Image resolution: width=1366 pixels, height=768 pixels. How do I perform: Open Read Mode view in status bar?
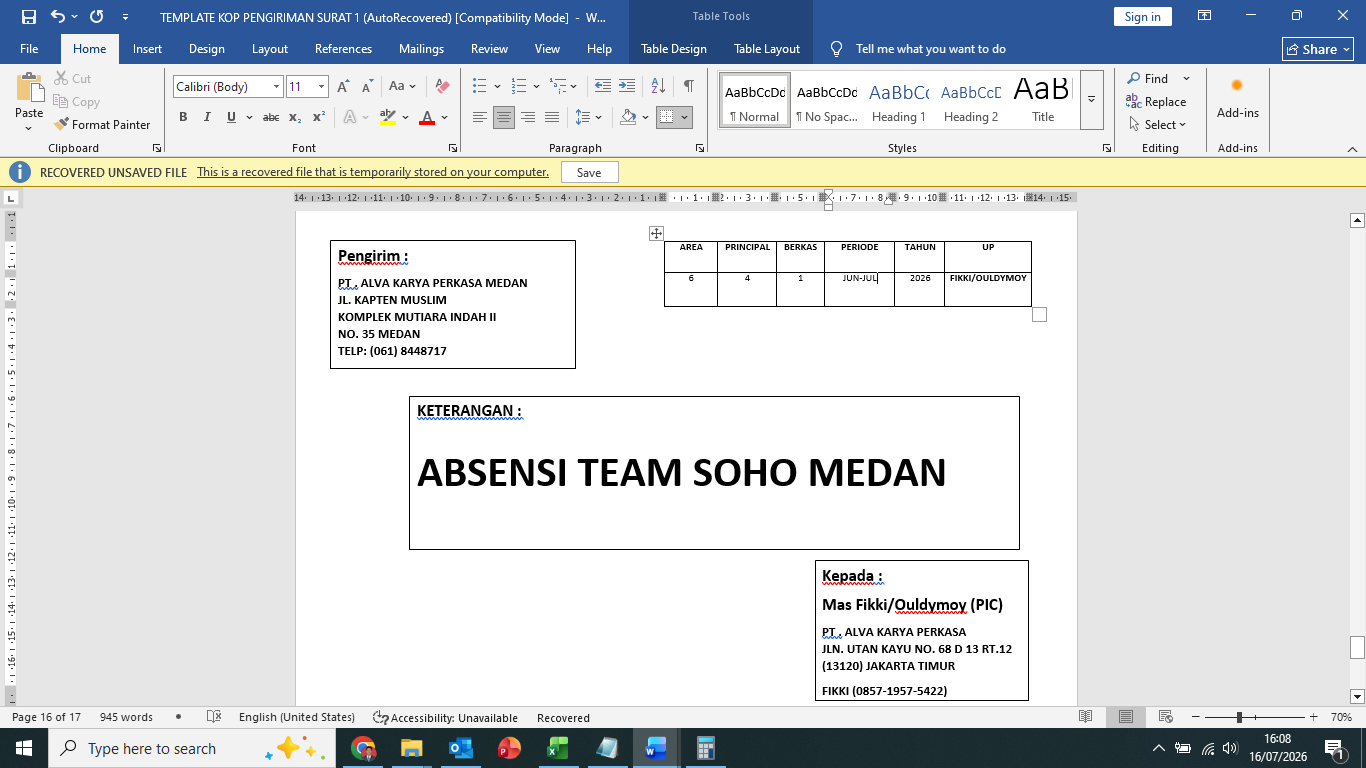tap(1086, 717)
